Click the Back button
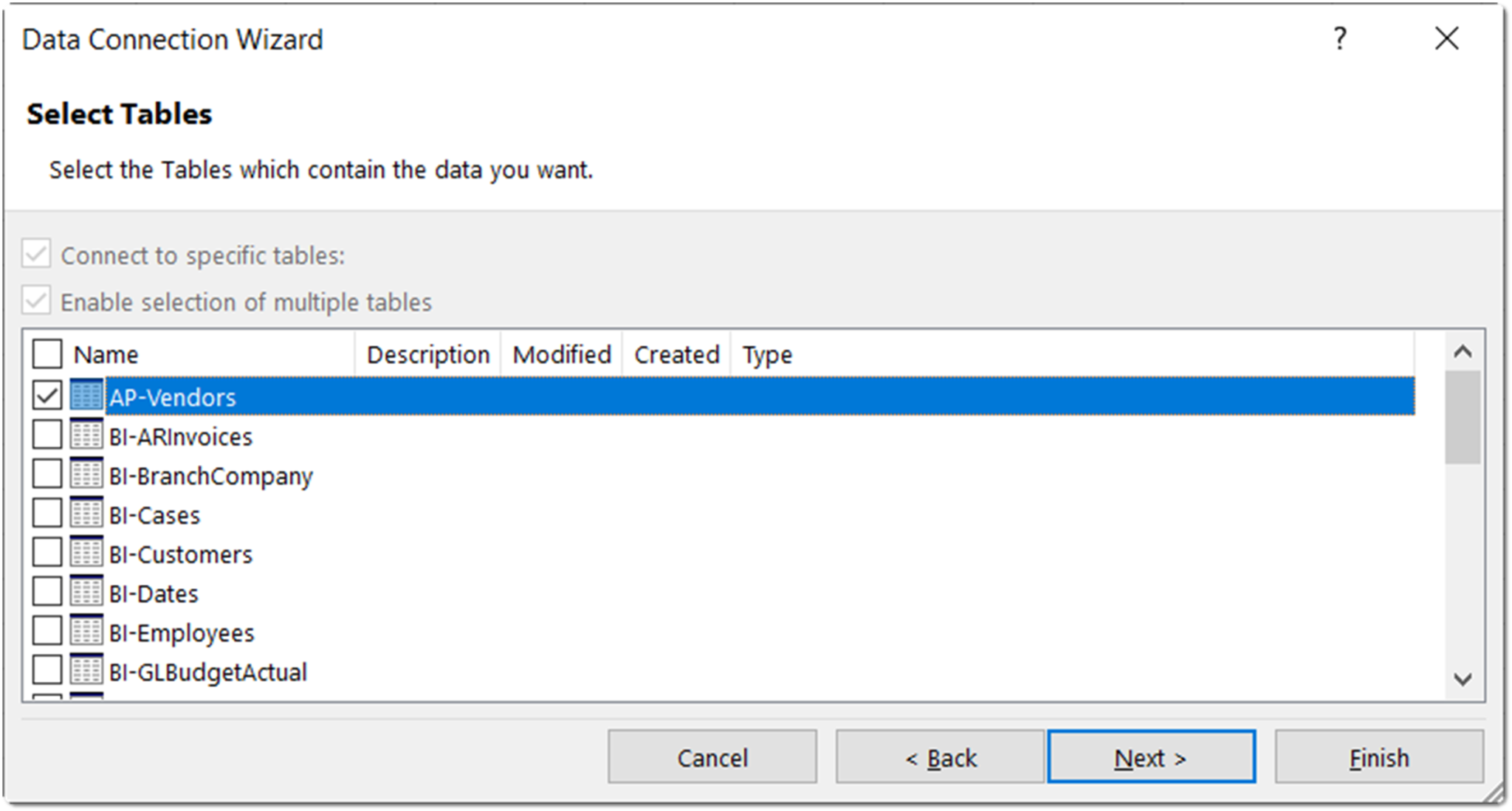The height and width of the screenshot is (811, 1512). pyautogui.click(x=939, y=756)
